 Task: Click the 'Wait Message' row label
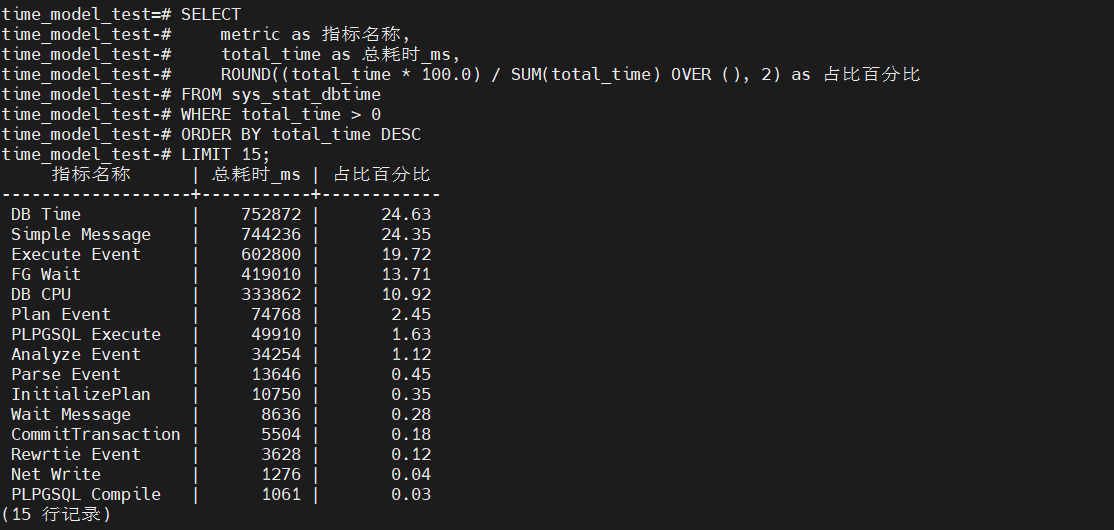point(71,414)
